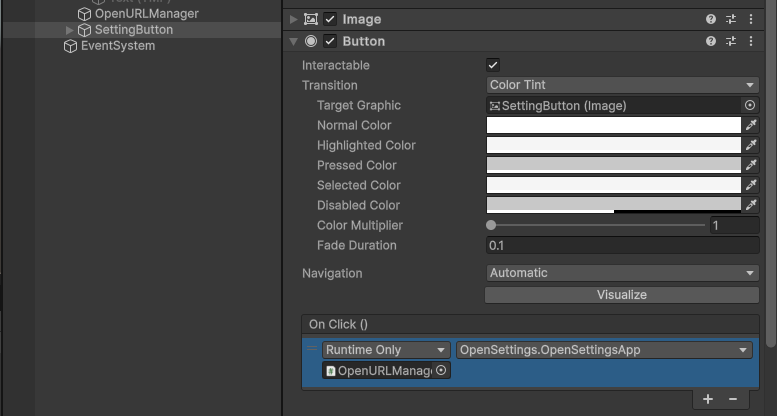Click the Highlighted Color swatch

point(613,145)
